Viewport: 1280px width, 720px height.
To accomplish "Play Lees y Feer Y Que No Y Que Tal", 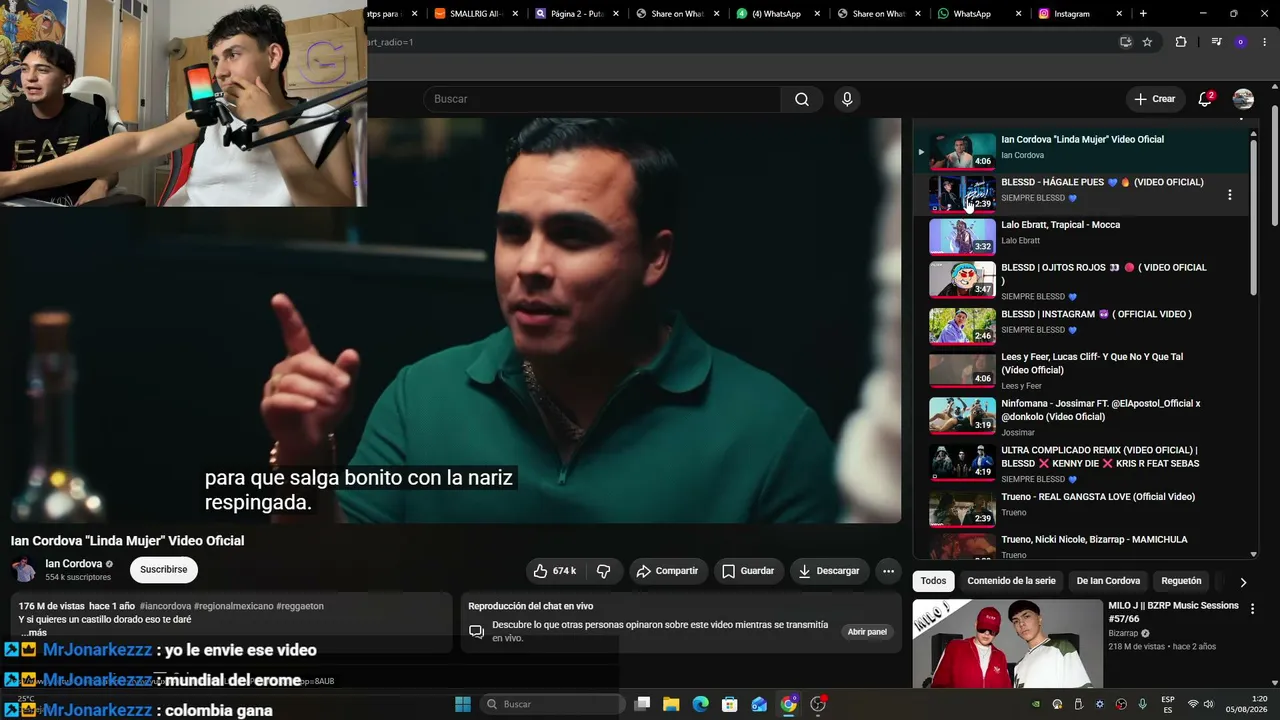I will [1080, 371].
